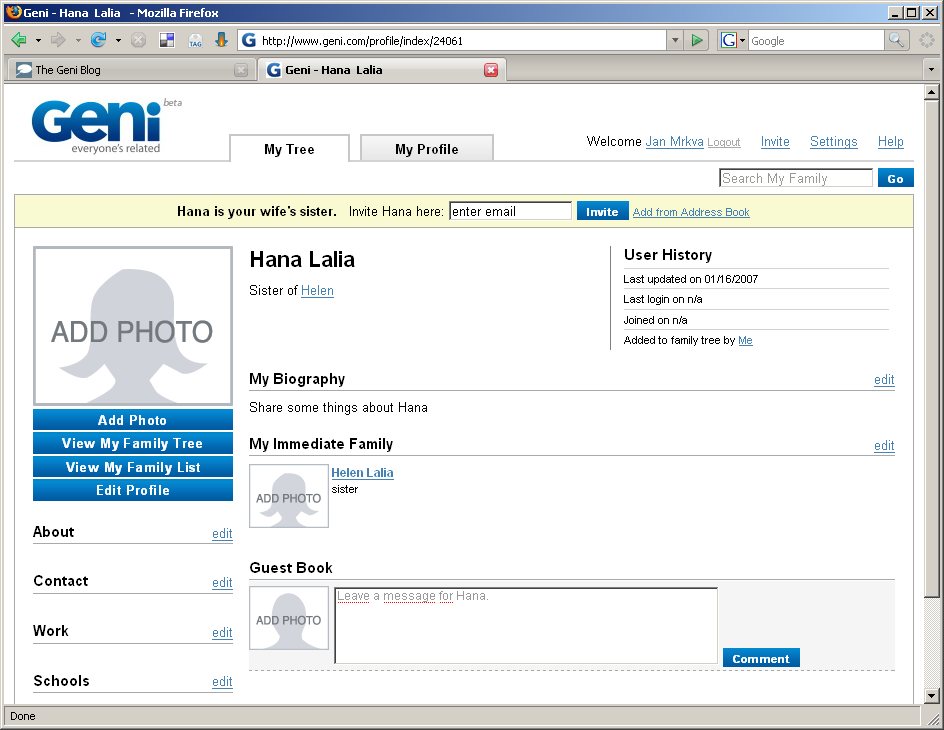Click the Edit Profile button
944x730 pixels.
(133, 490)
